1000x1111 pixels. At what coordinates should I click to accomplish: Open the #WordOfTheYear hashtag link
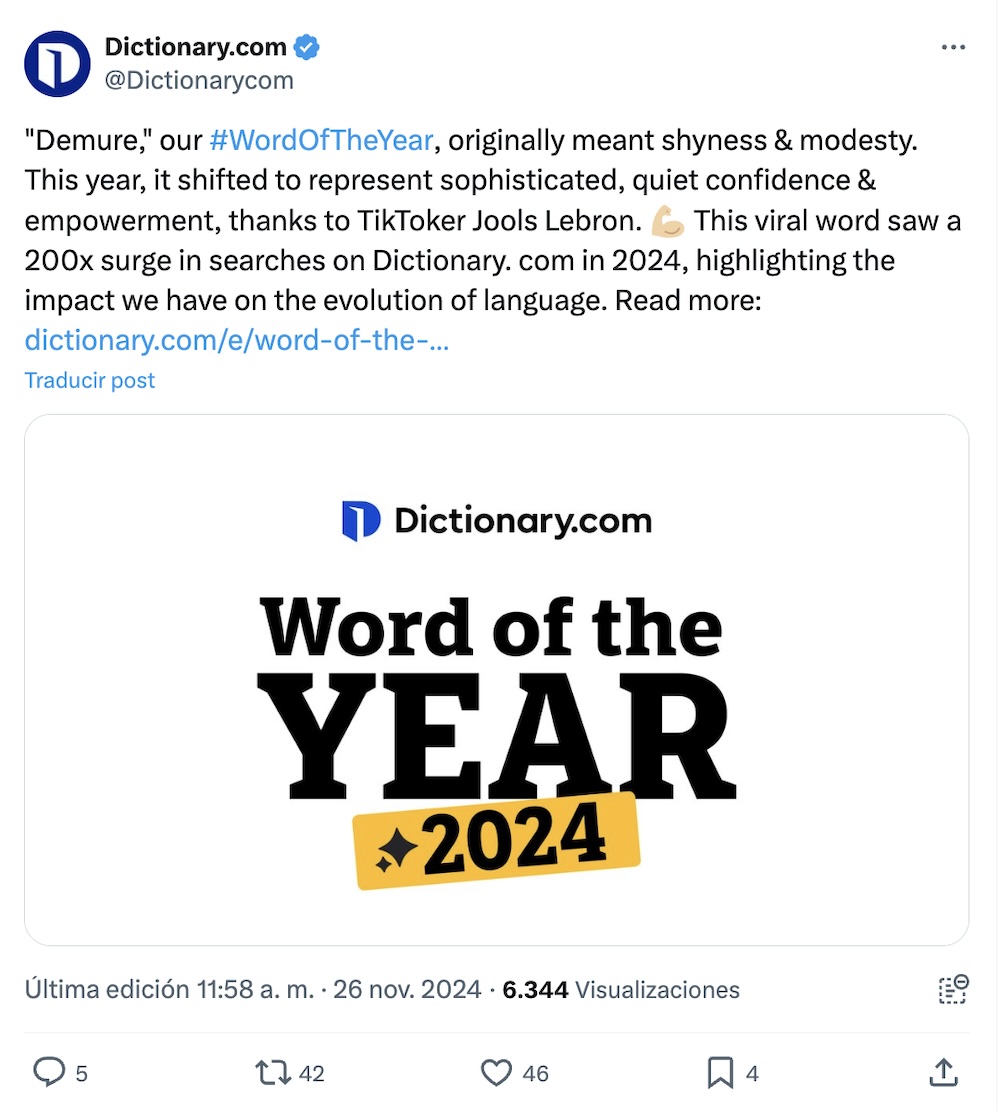[x=321, y=140]
